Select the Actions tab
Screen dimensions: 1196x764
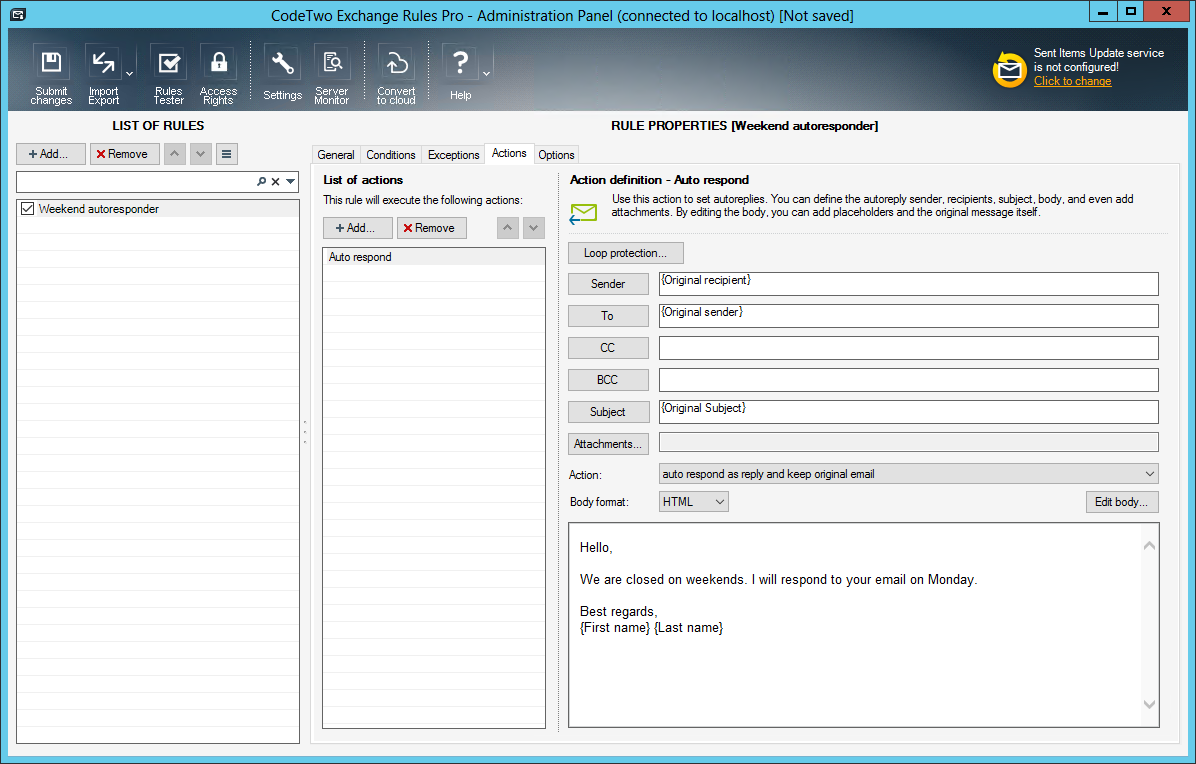[509, 153]
